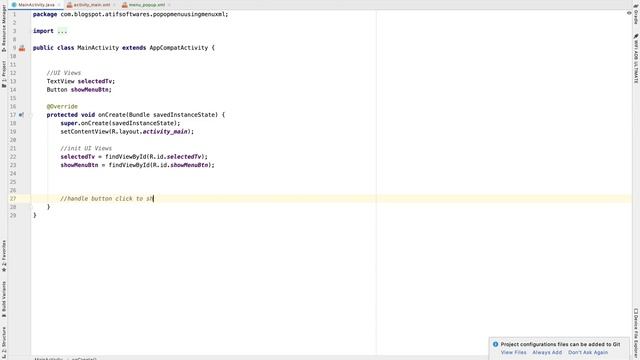Open the Resource Manager side panel
Image resolution: width=640 pixels, height=360 pixels.
click(4, 28)
